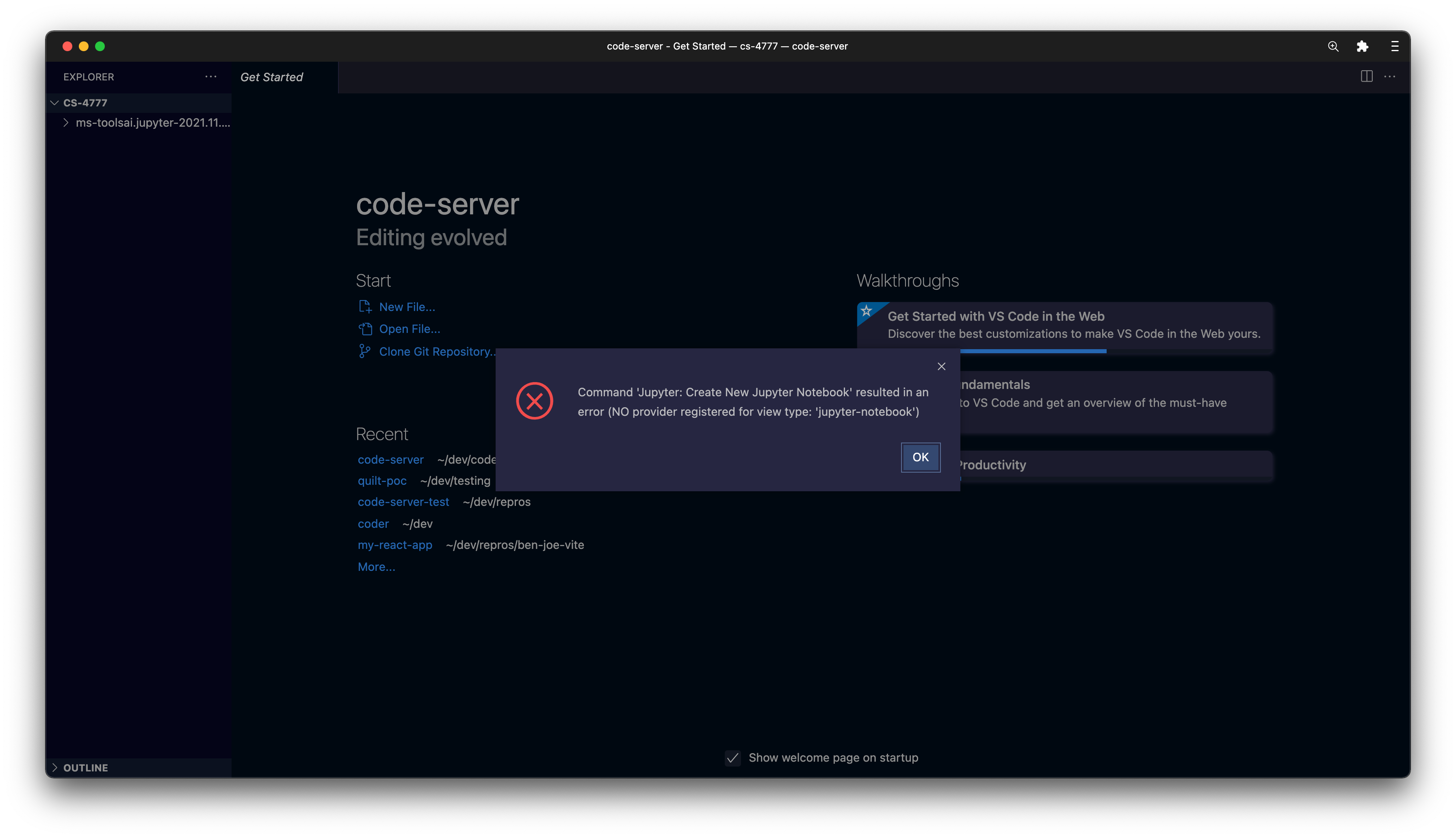1456x838 pixels.
Task: Dismiss the error dialog with OK
Action: (x=920, y=457)
